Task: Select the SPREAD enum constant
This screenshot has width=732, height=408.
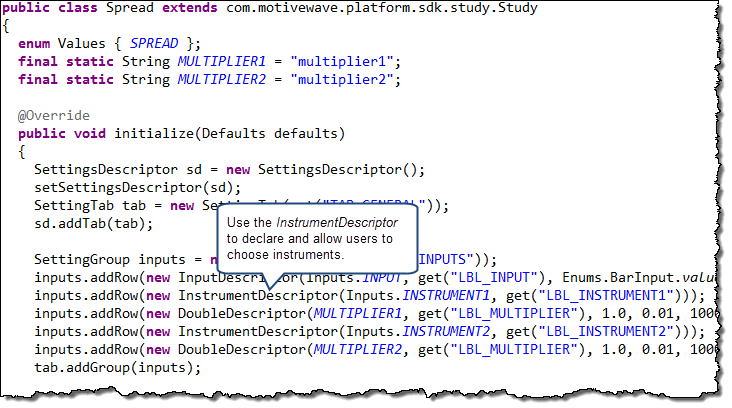Action: point(155,43)
